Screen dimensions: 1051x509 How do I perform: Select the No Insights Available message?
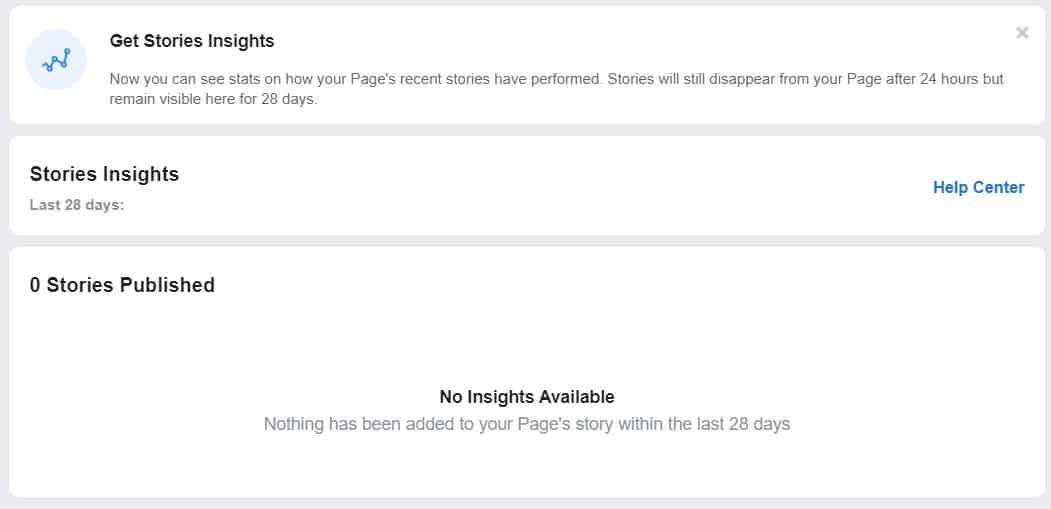[527, 397]
